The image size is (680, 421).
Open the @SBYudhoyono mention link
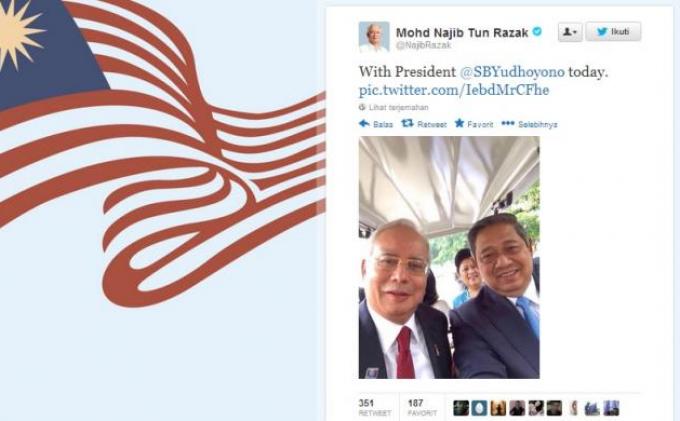512,72
